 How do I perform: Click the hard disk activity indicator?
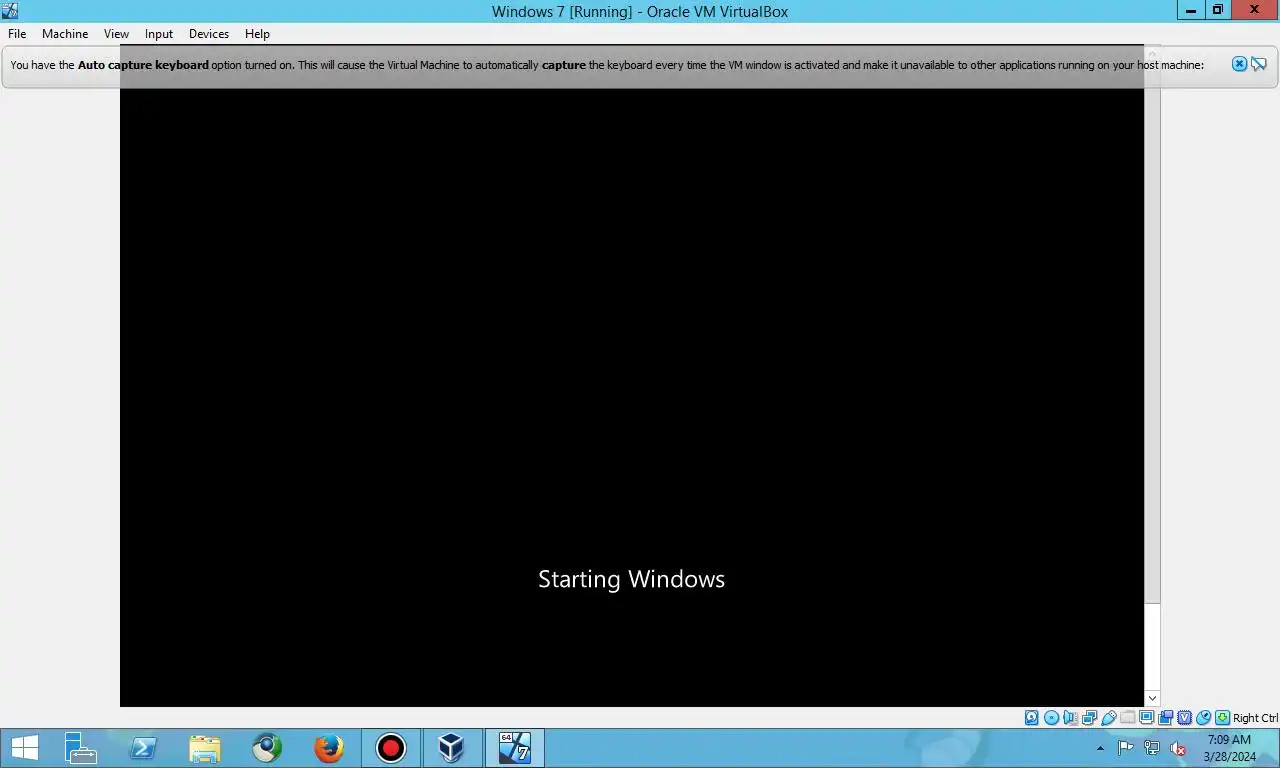(1032, 718)
